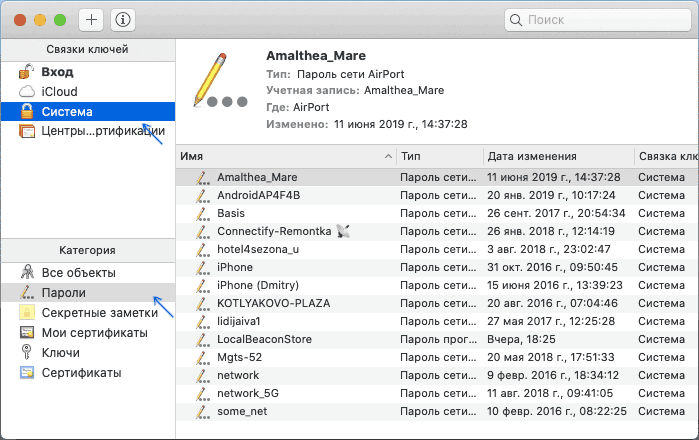Click the satellite icon next to Connectify-Remontka
The width and height of the screenshot is (699, 440).
[343, 231]
